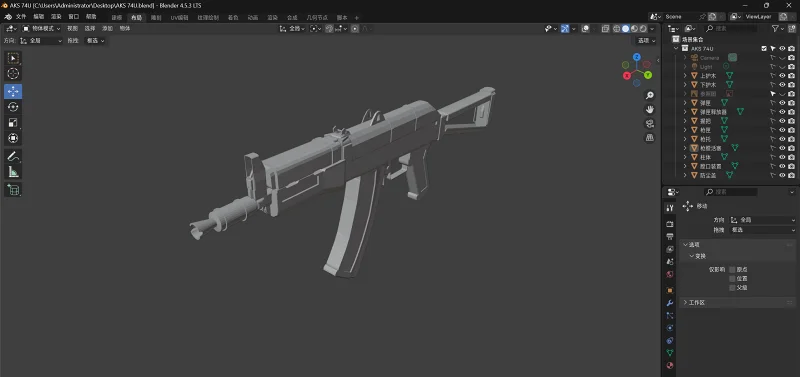
Task: Add a new workspace with plus button
Action: point(357,17)
